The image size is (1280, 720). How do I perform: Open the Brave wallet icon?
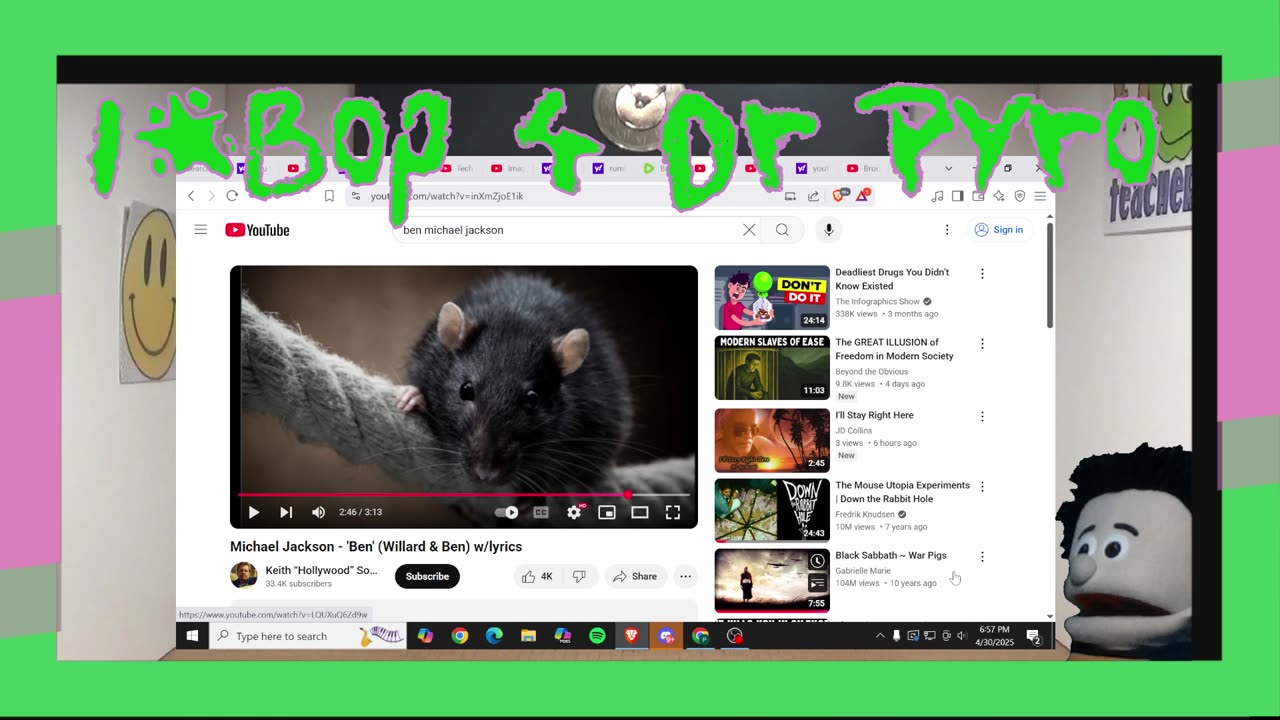tap(978, 196)
